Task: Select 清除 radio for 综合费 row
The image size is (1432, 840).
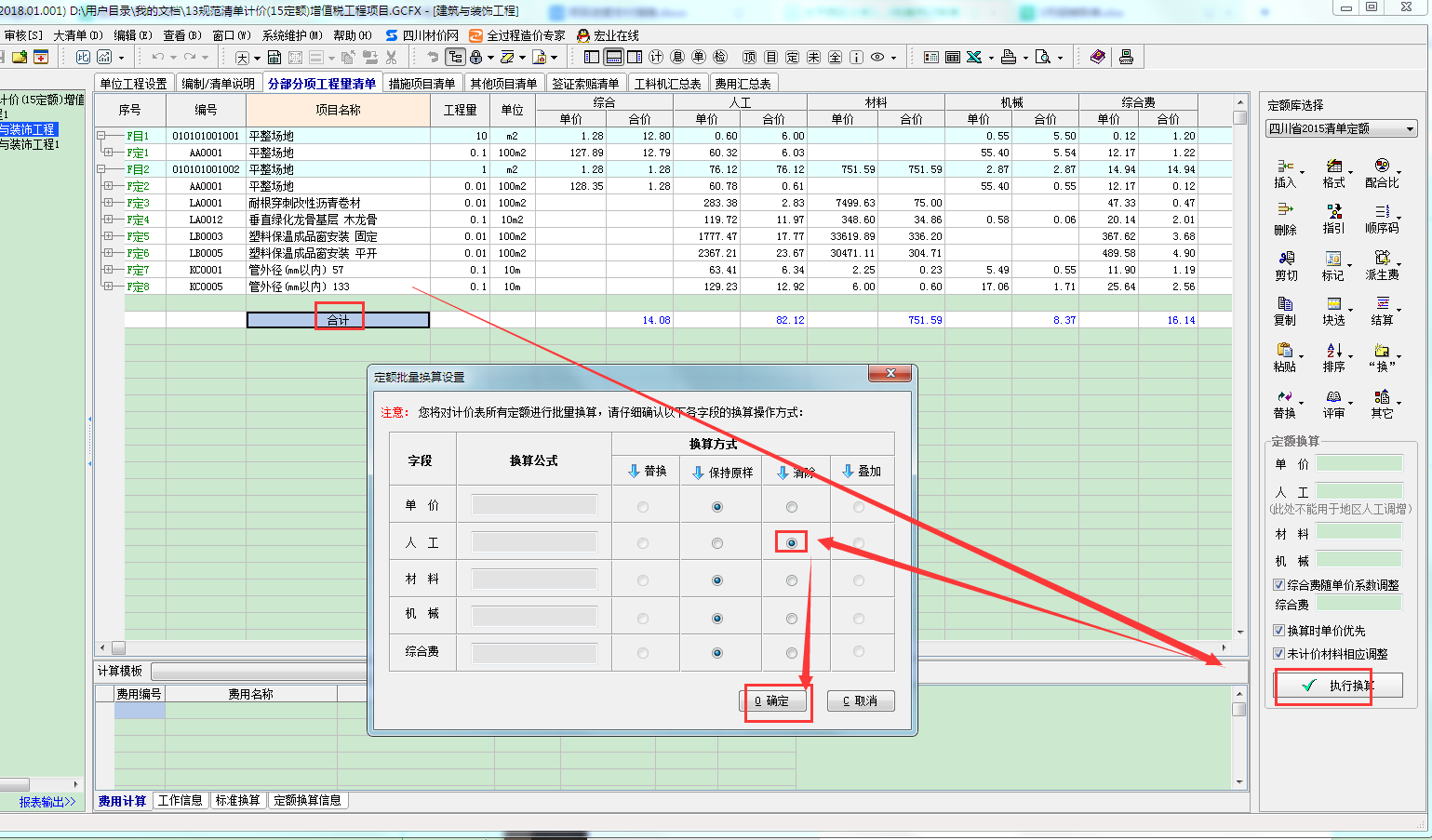Action: (791, 653)
